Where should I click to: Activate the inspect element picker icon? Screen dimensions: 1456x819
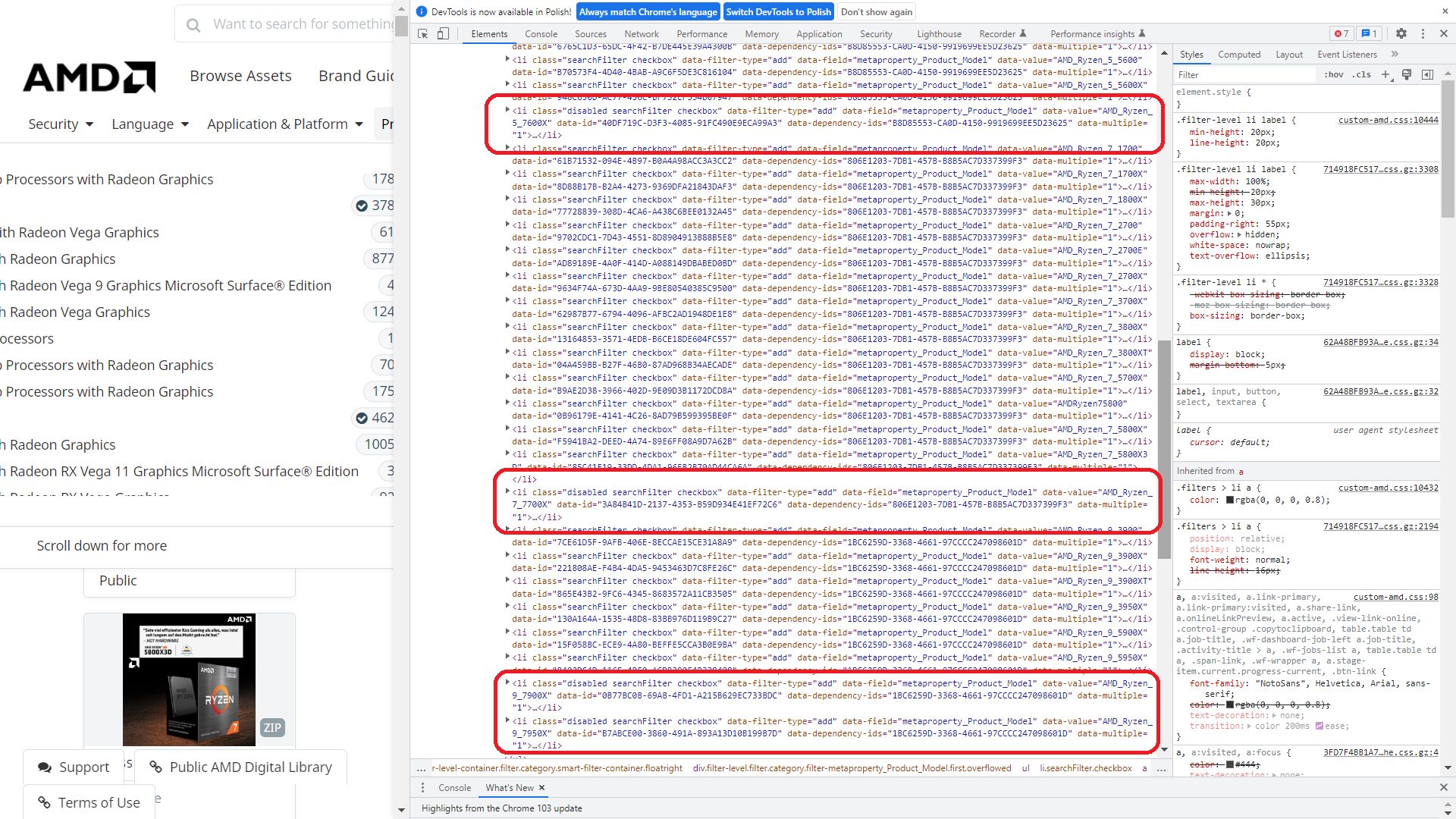423,33
